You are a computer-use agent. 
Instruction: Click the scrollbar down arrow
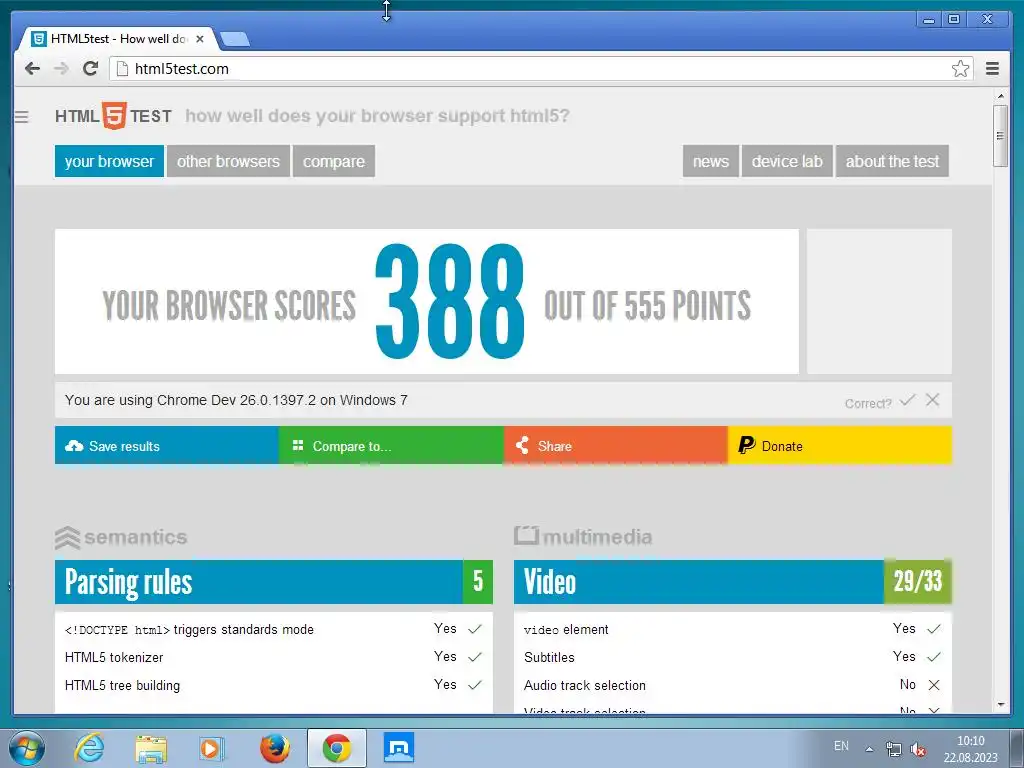pos(1000,705)
